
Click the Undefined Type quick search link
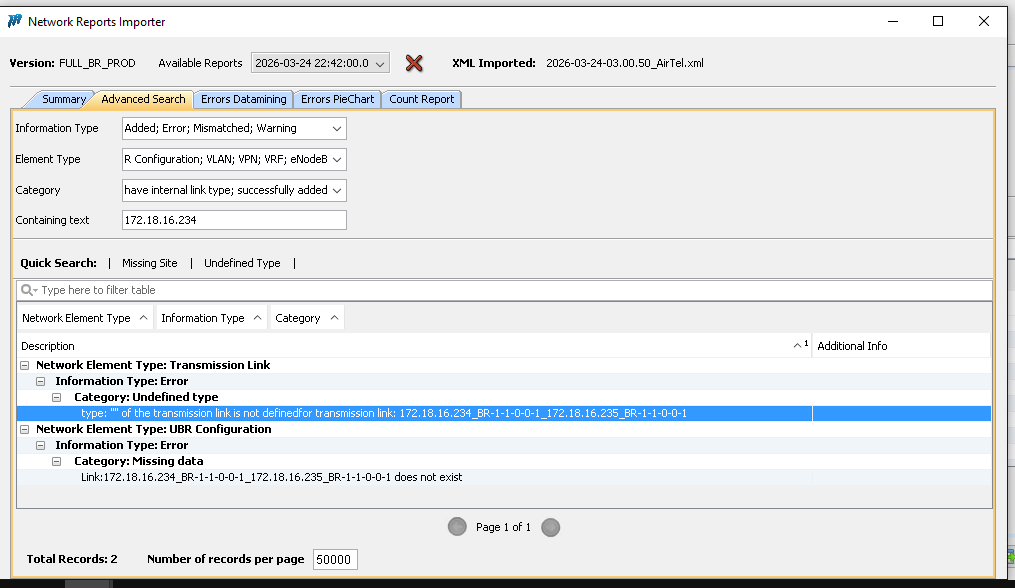click(242, 263)
